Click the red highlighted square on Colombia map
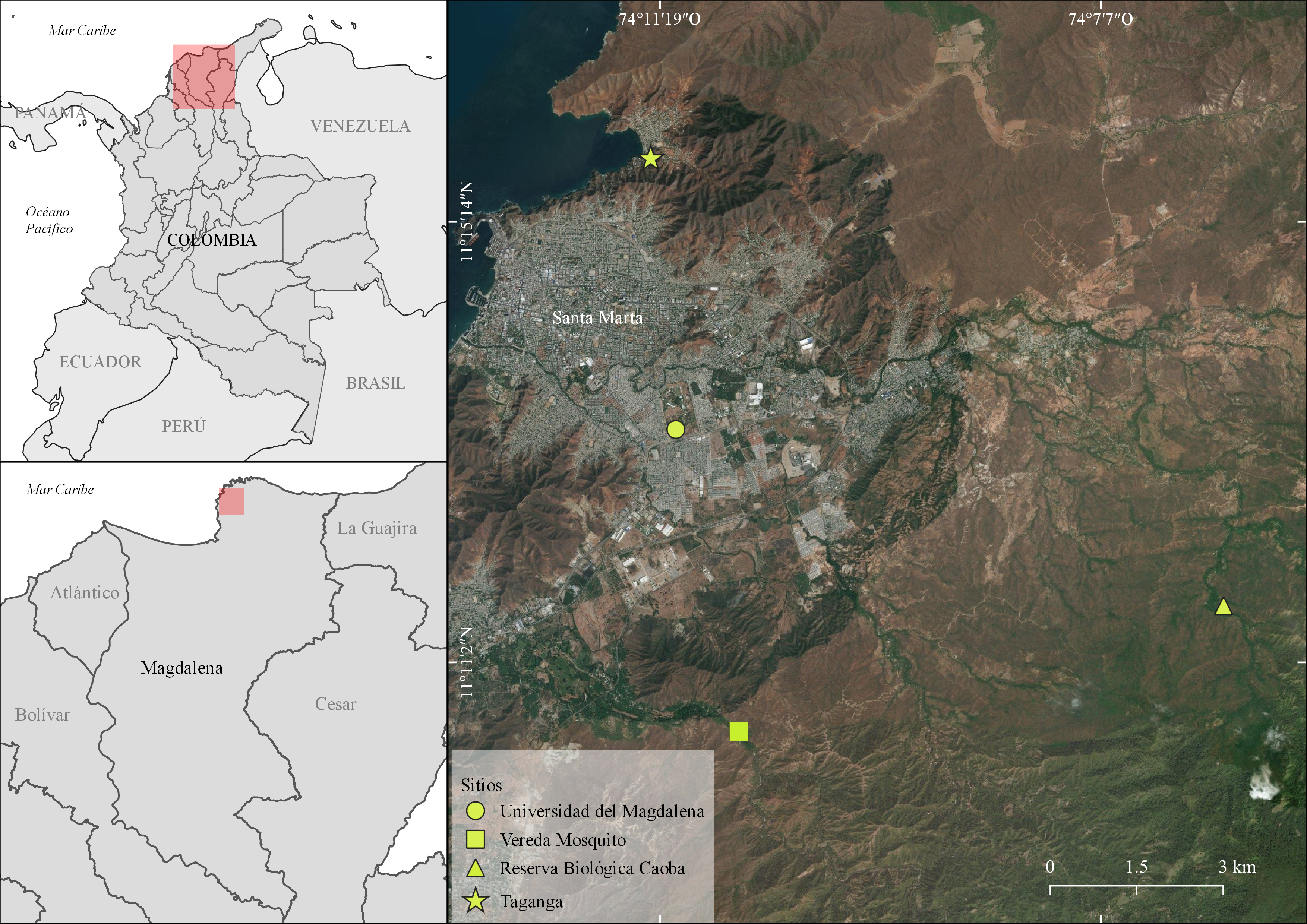1307x924 pixels. 204,77
